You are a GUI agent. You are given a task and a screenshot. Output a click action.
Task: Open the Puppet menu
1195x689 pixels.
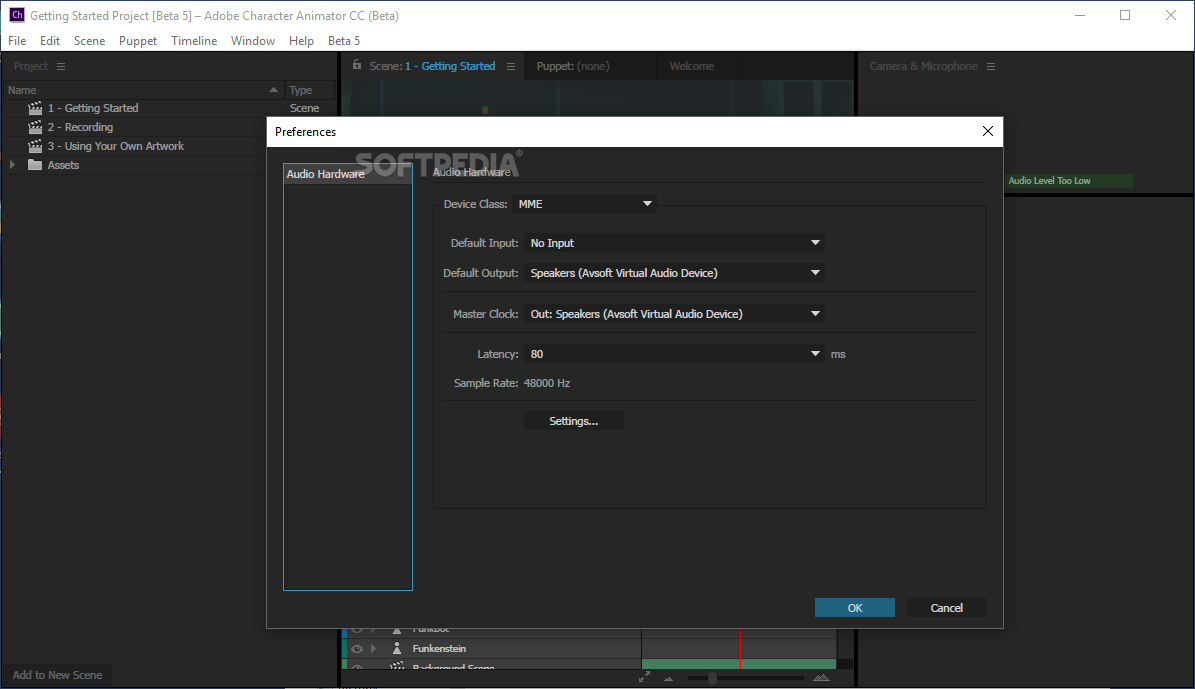(x=138, y=40)
